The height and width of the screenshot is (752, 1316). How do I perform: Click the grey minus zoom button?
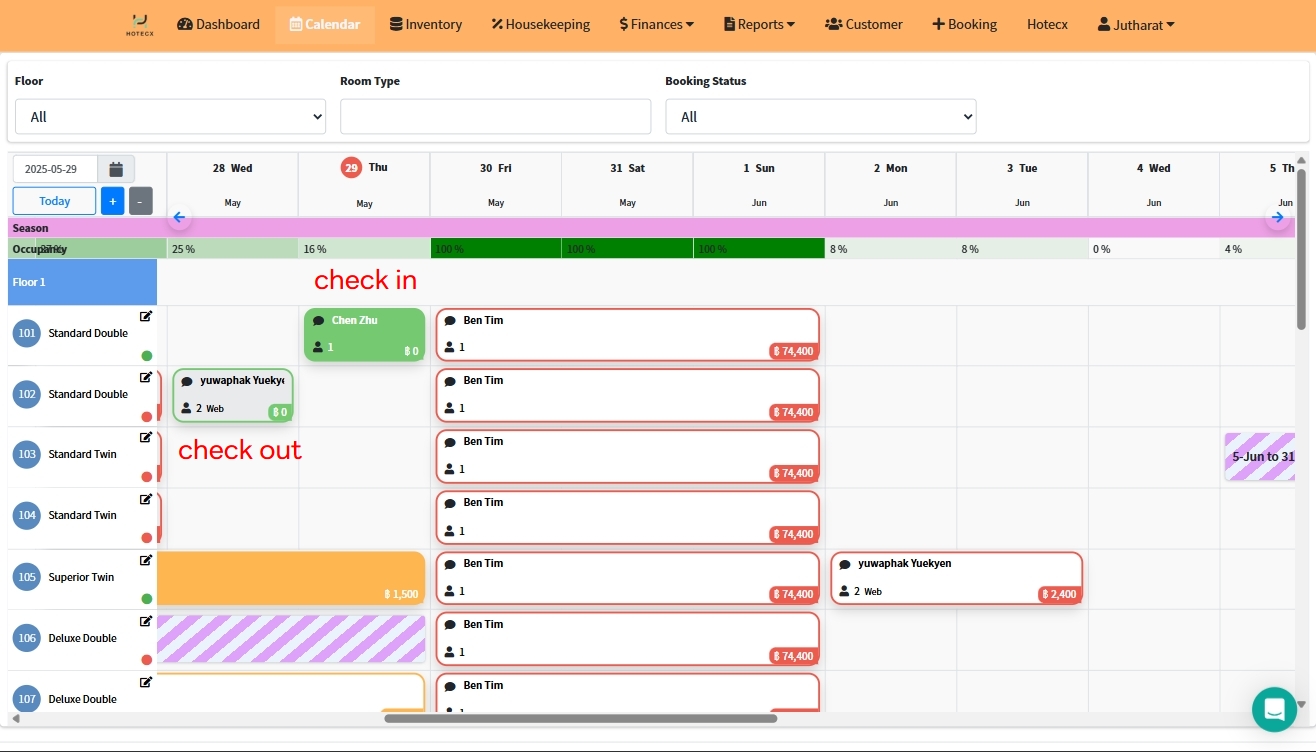click(141, 201)
